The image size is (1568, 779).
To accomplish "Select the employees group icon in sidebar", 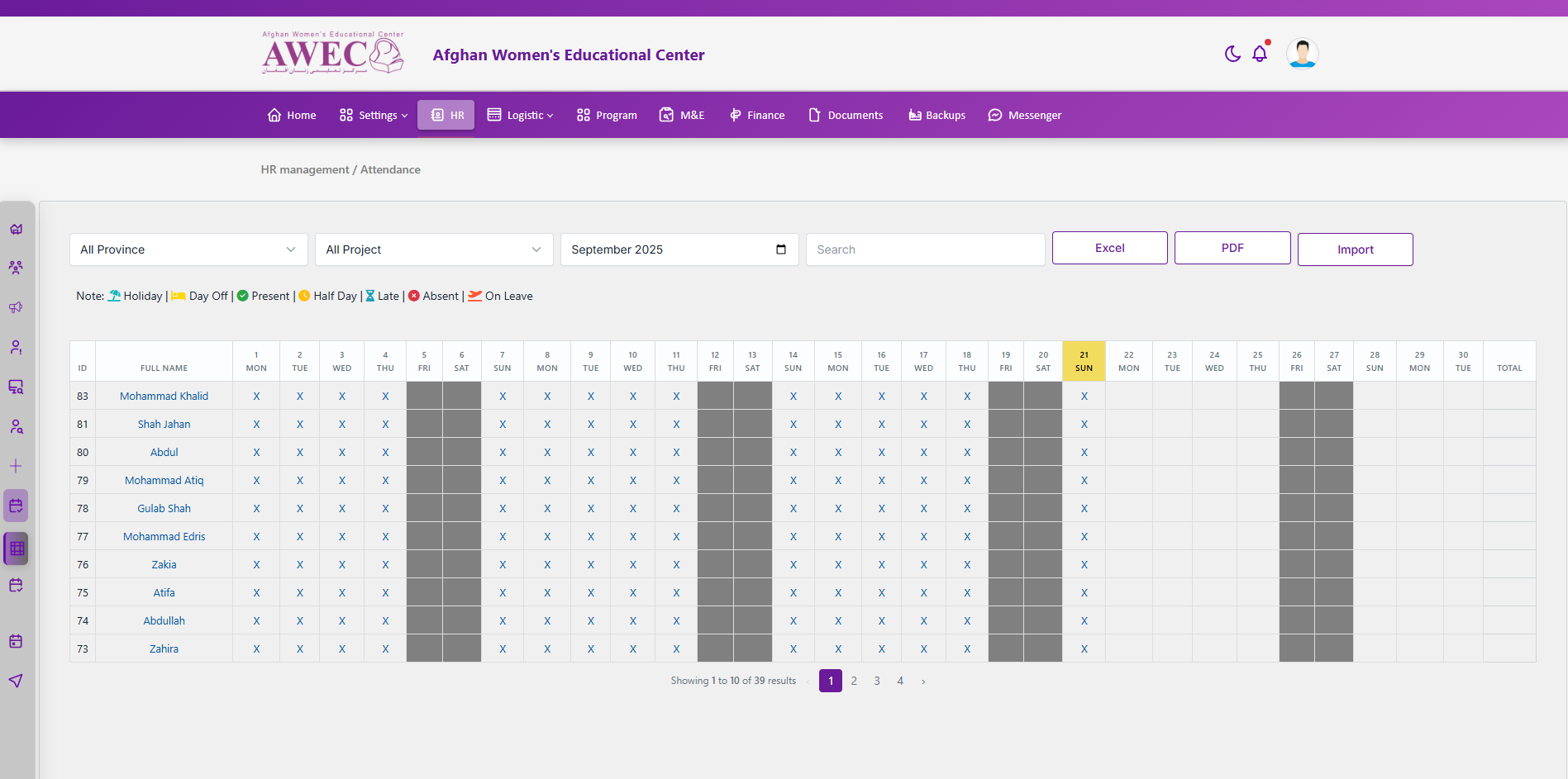I will pos(16,267).
